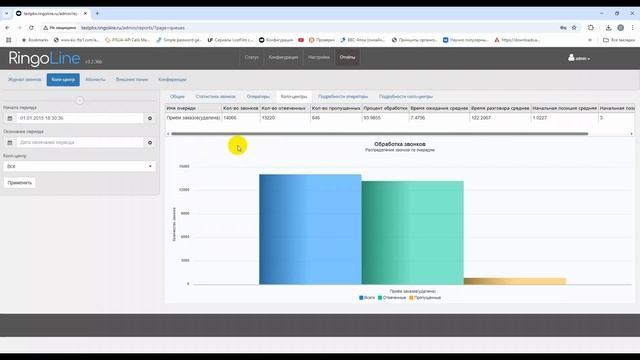Click the calendar icon of period end field
640x360 pixels.
pyautogui.click(x=10, y=142)
